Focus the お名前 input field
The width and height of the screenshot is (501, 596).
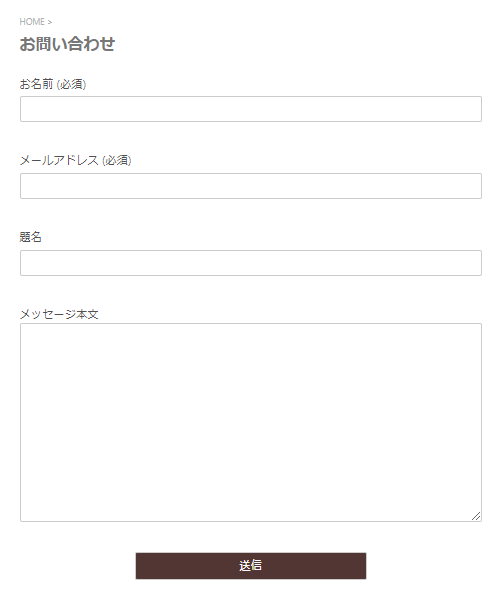(251, 109)
